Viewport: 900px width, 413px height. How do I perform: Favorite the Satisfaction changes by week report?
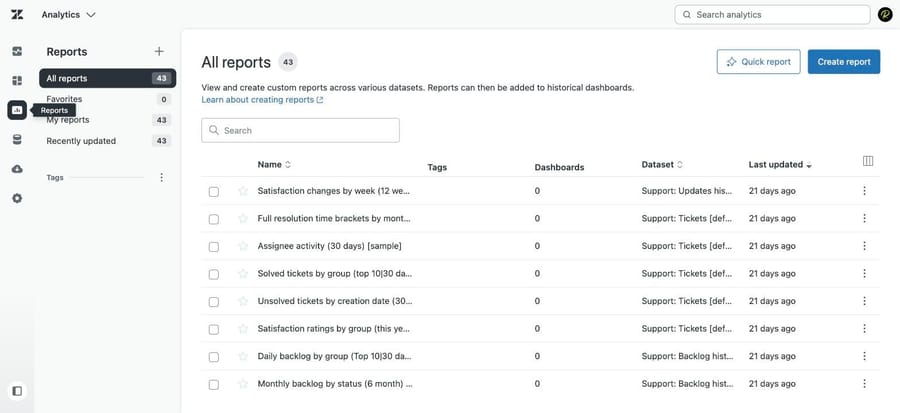243,190
